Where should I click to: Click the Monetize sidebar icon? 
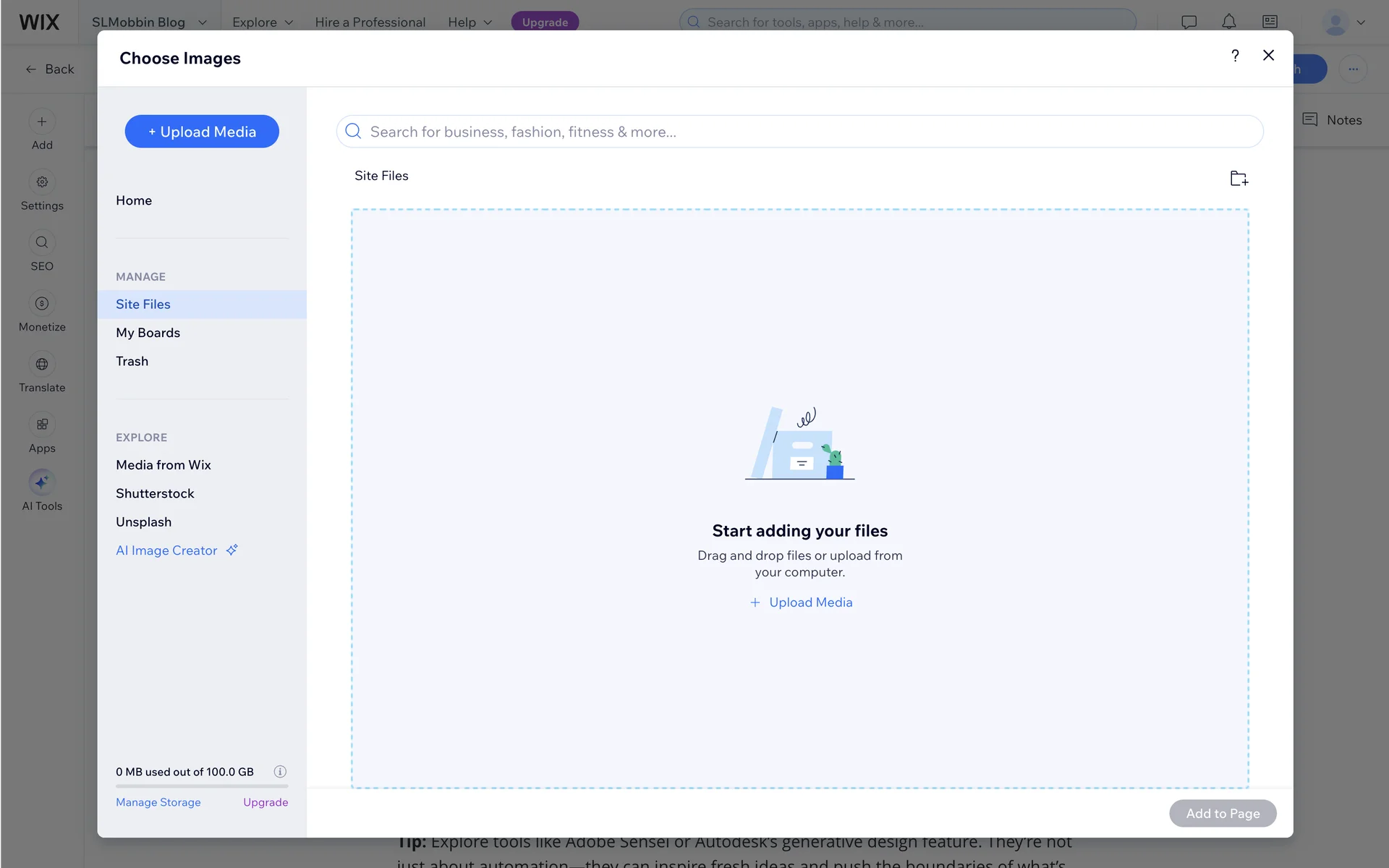point(42,304)
